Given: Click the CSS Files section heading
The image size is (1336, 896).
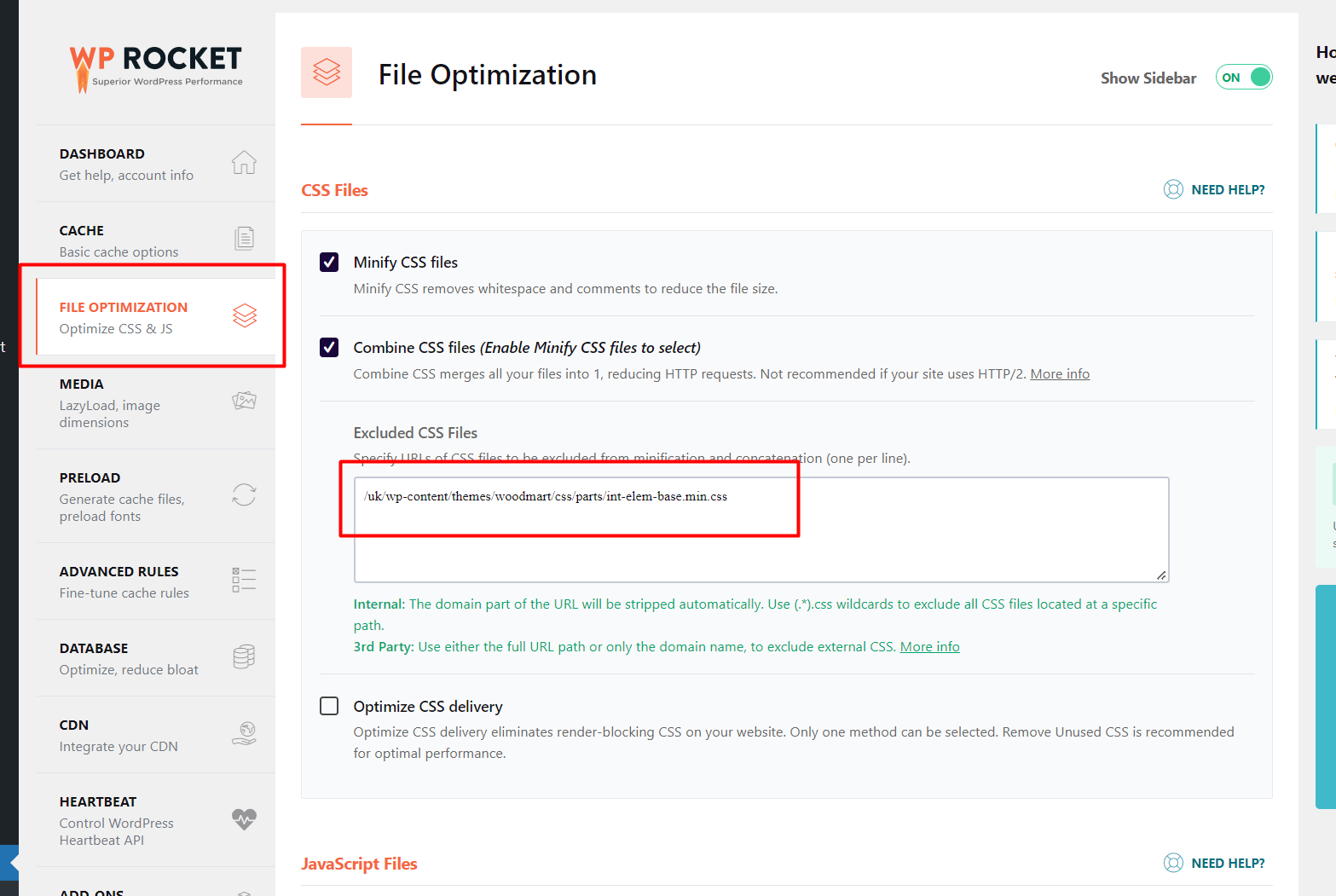Looking at the screenshot, I should [x=334, y=190].
